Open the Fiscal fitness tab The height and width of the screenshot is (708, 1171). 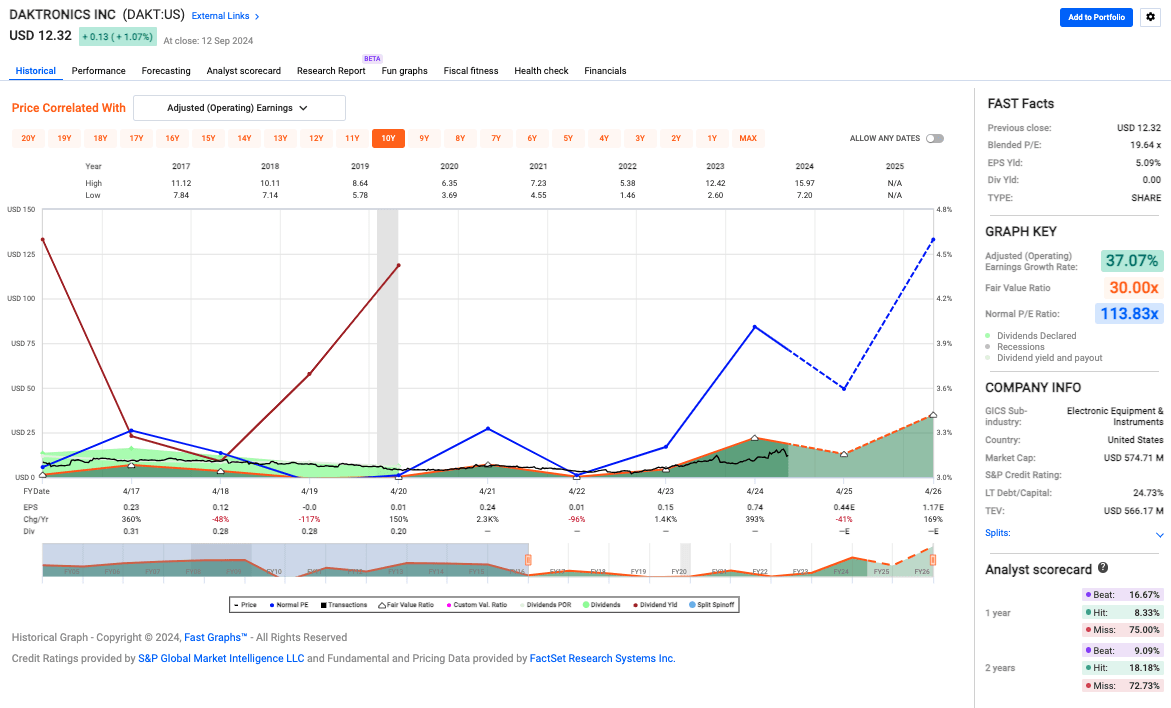470,71
